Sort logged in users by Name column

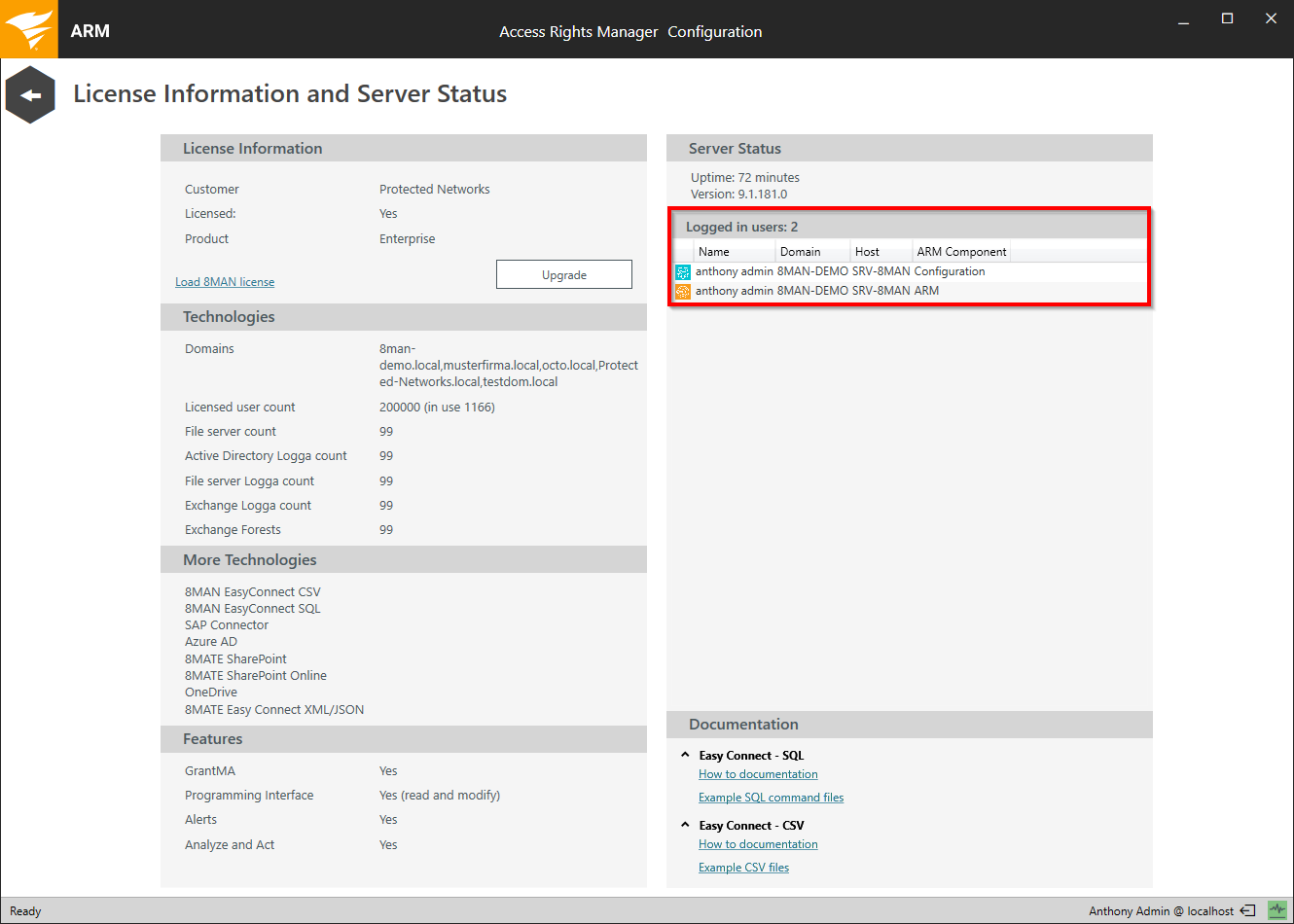tap(714, 252)
